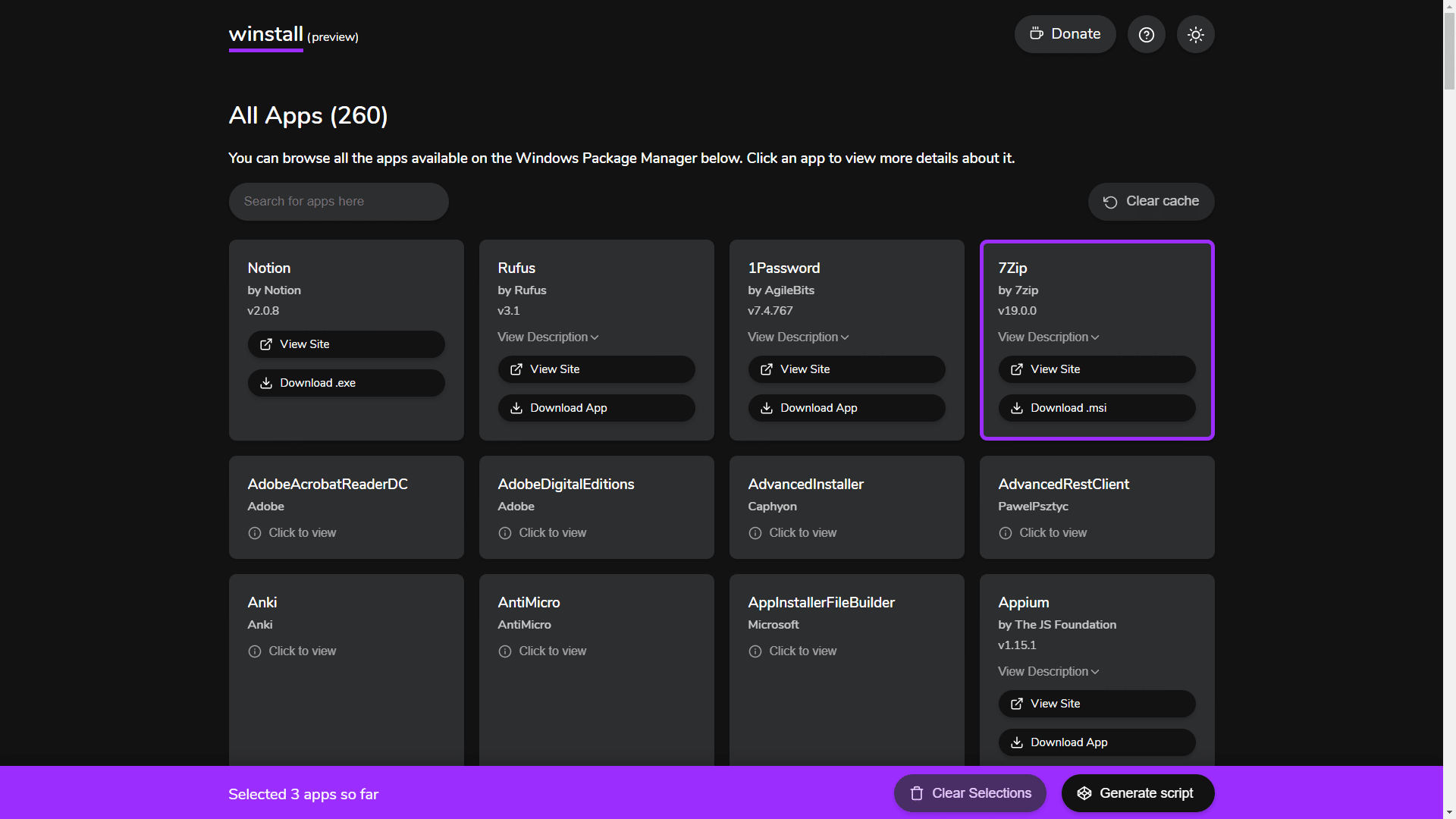Expand Rufus View Description
Image resolution: width=1456 pixels, height=819 pixels.
pos(548,337)
